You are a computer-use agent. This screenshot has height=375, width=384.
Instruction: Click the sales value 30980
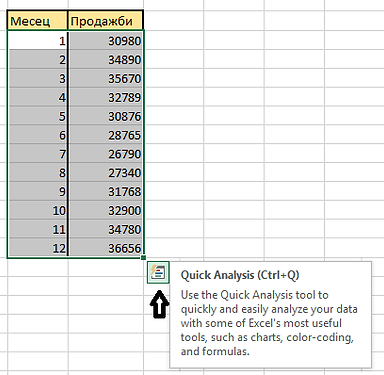(106, 41)
